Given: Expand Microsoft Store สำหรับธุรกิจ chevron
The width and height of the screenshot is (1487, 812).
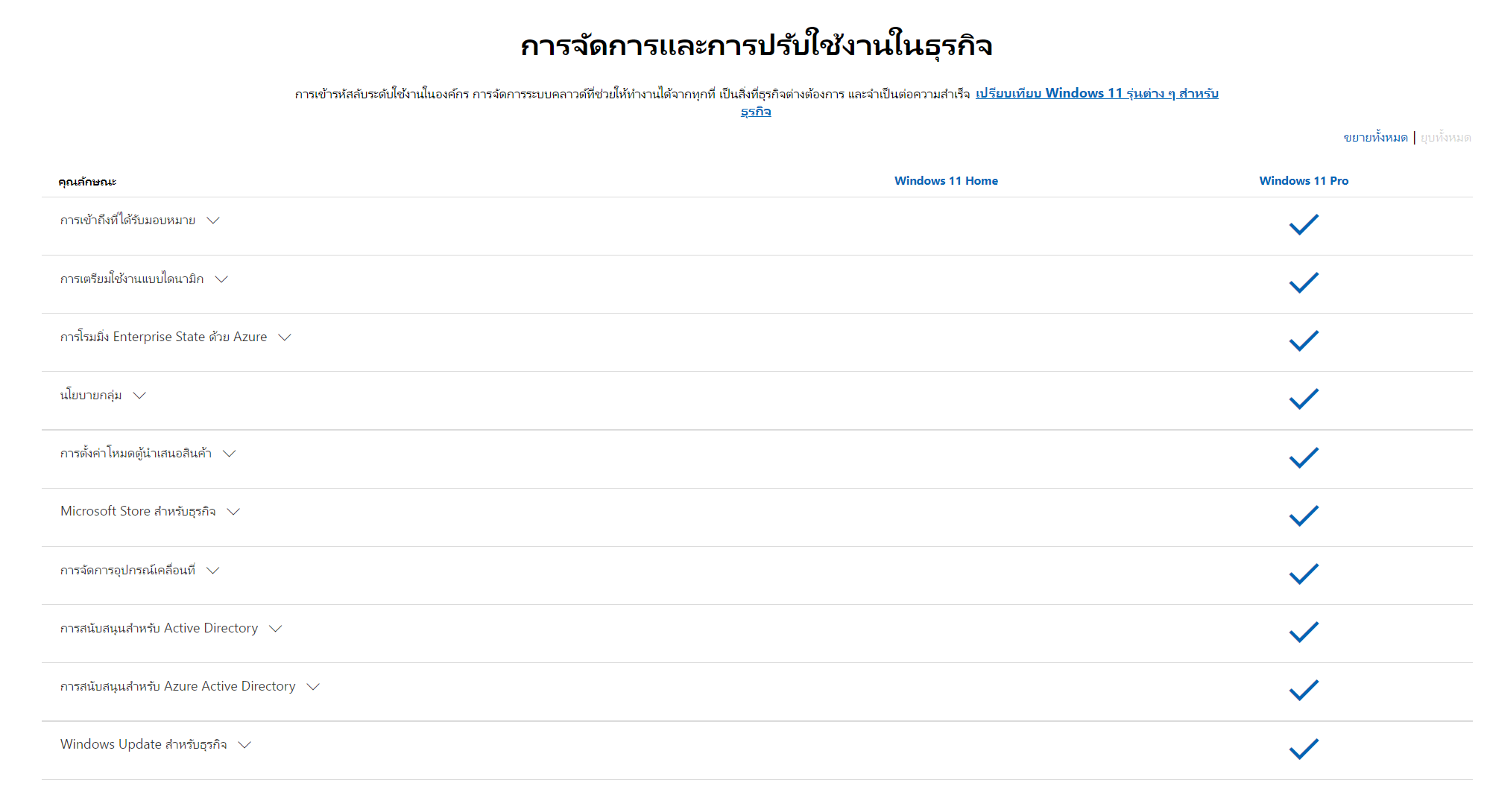Looking at the screenshot, I should tap(233, 512).
